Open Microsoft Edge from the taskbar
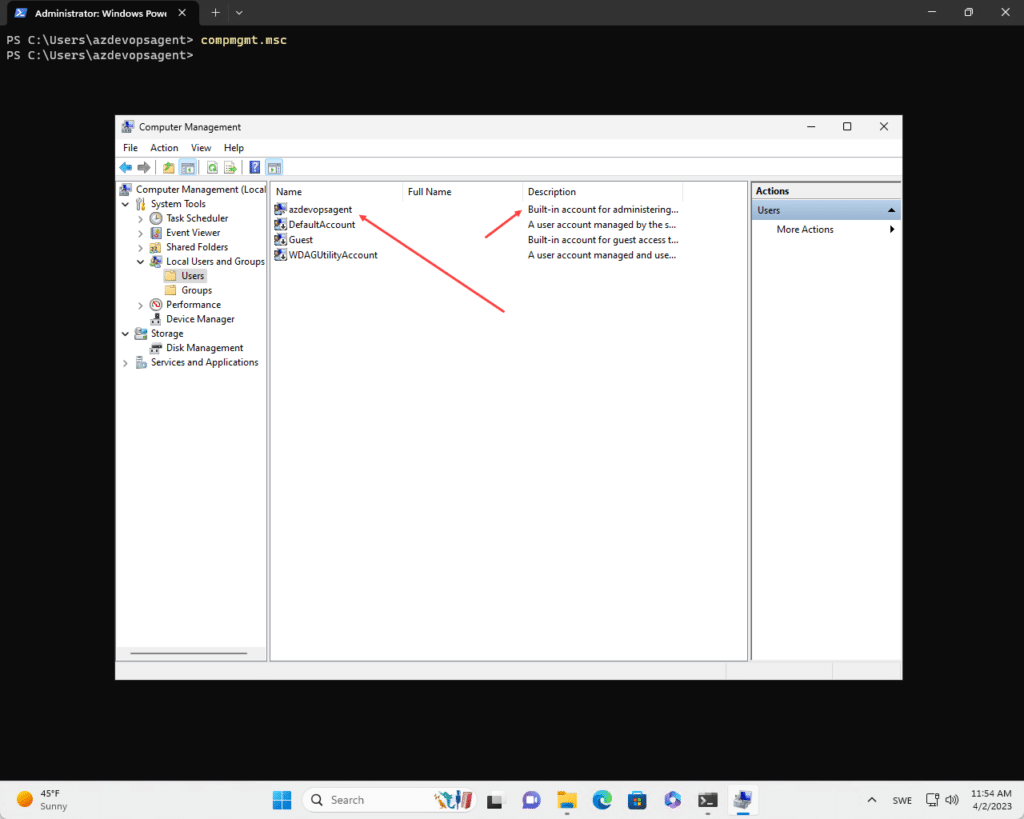 click(602, 799)
